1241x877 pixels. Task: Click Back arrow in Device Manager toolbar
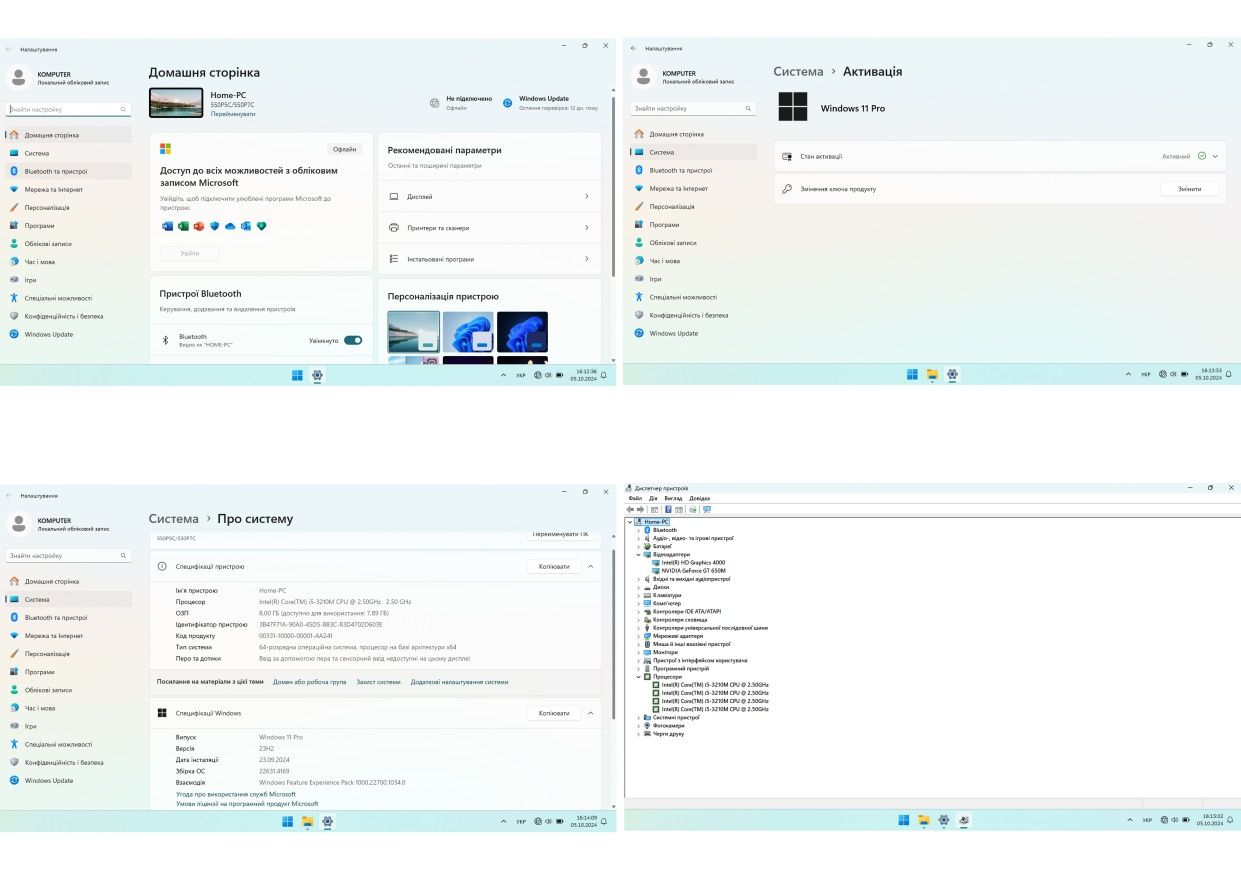(631, 509)
